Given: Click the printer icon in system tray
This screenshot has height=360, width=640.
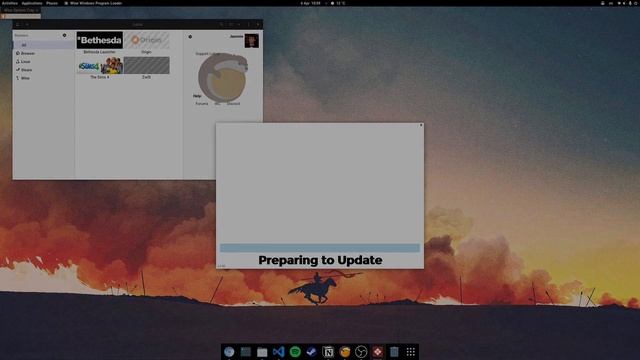Looking at the screenshot, I should point(602,3).
